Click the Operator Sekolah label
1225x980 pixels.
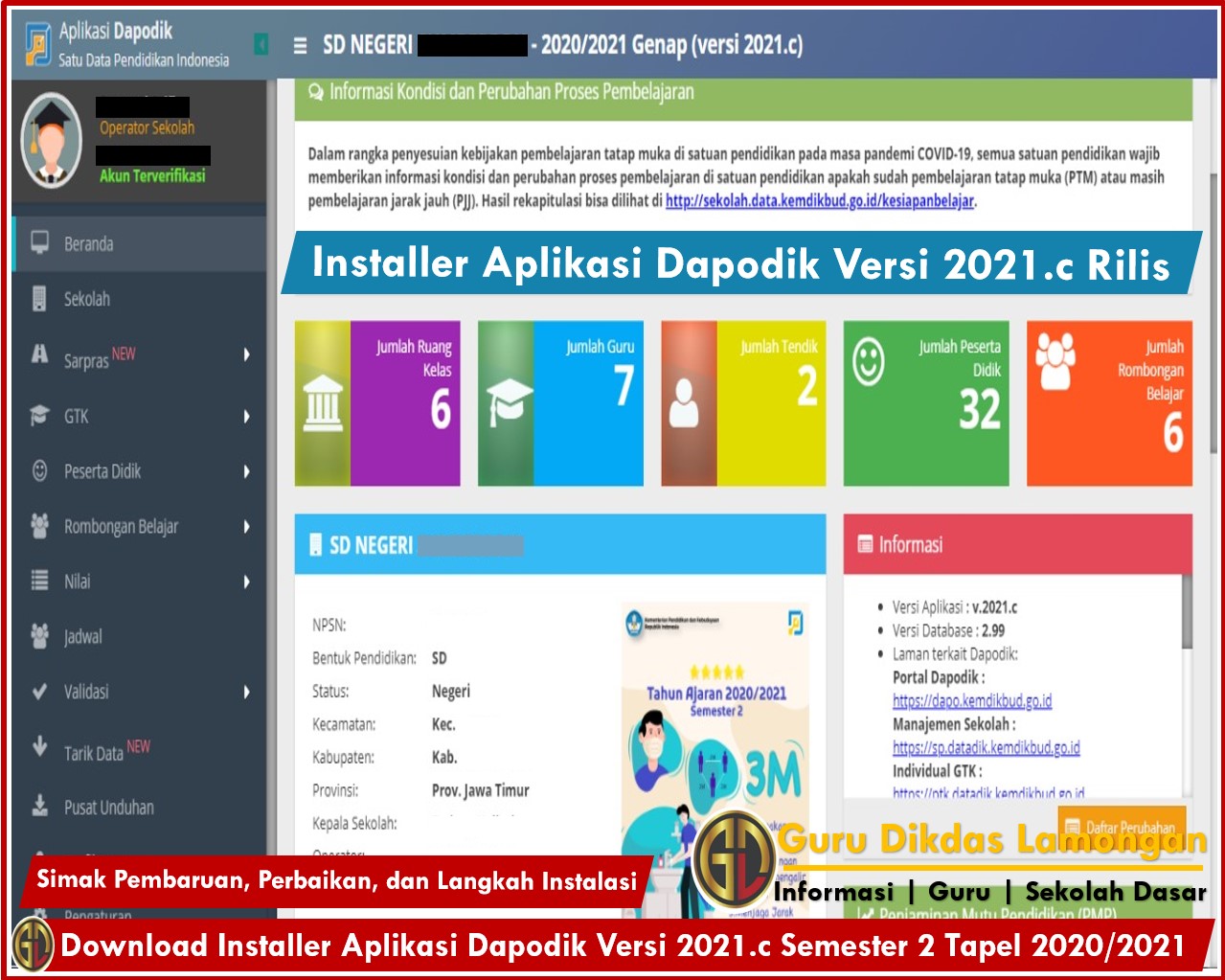147,127
